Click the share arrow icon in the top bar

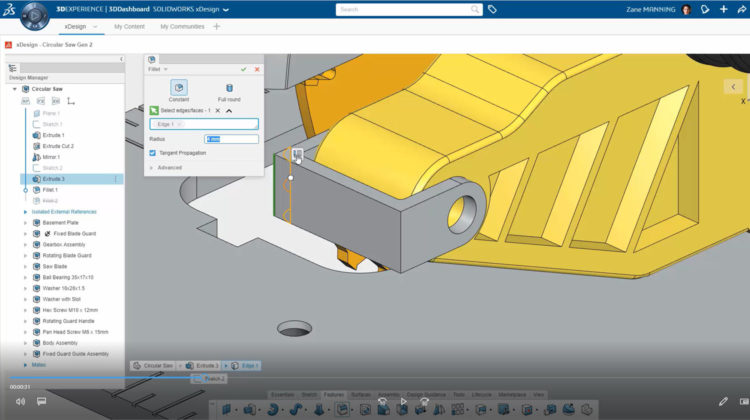(x=740, y=9)
